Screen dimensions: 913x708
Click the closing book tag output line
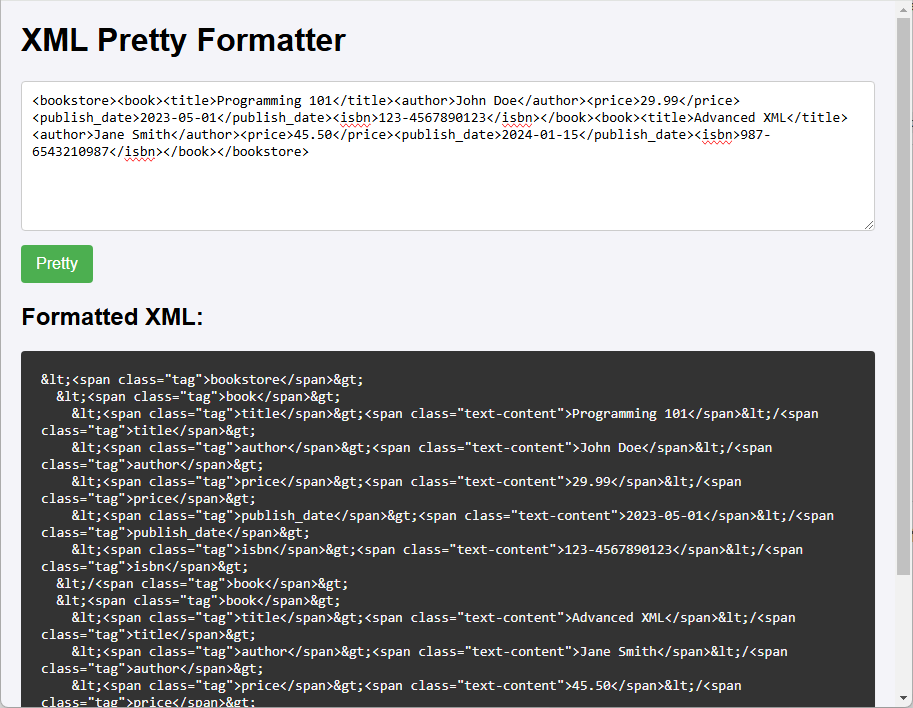[202, 583]
